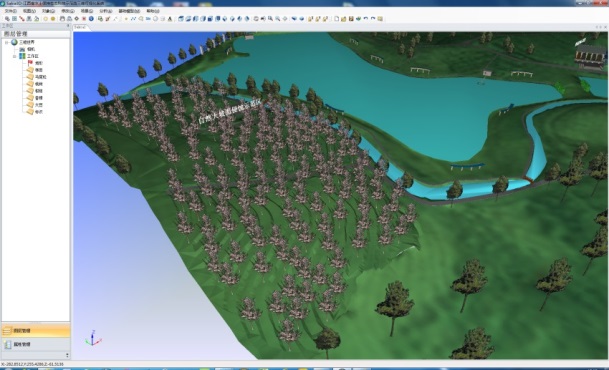Click the undo arrow icon in toolbar
This screenshot has width=609, height=370.
point(366,19)
